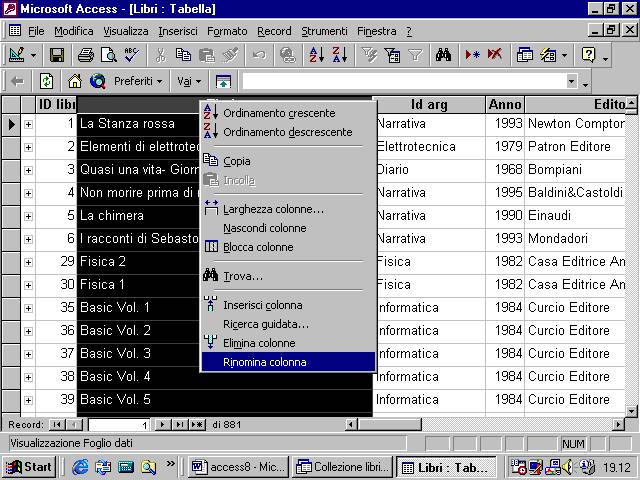
Task: Click the web toolbar Refresh icon
Action: [x=46, y=81]
